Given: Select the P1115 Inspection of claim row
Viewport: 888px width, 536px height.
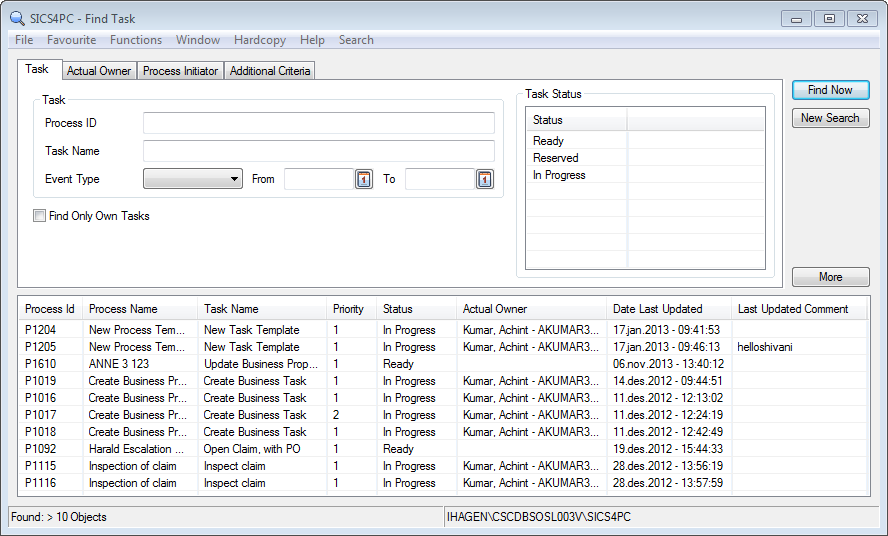Looking at the screenshot, I should (443, 466).
